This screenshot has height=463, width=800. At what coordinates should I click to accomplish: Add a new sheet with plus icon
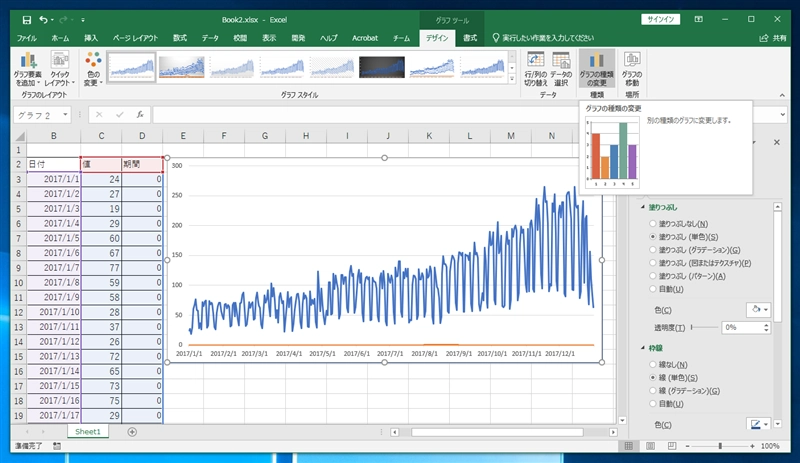132,432
